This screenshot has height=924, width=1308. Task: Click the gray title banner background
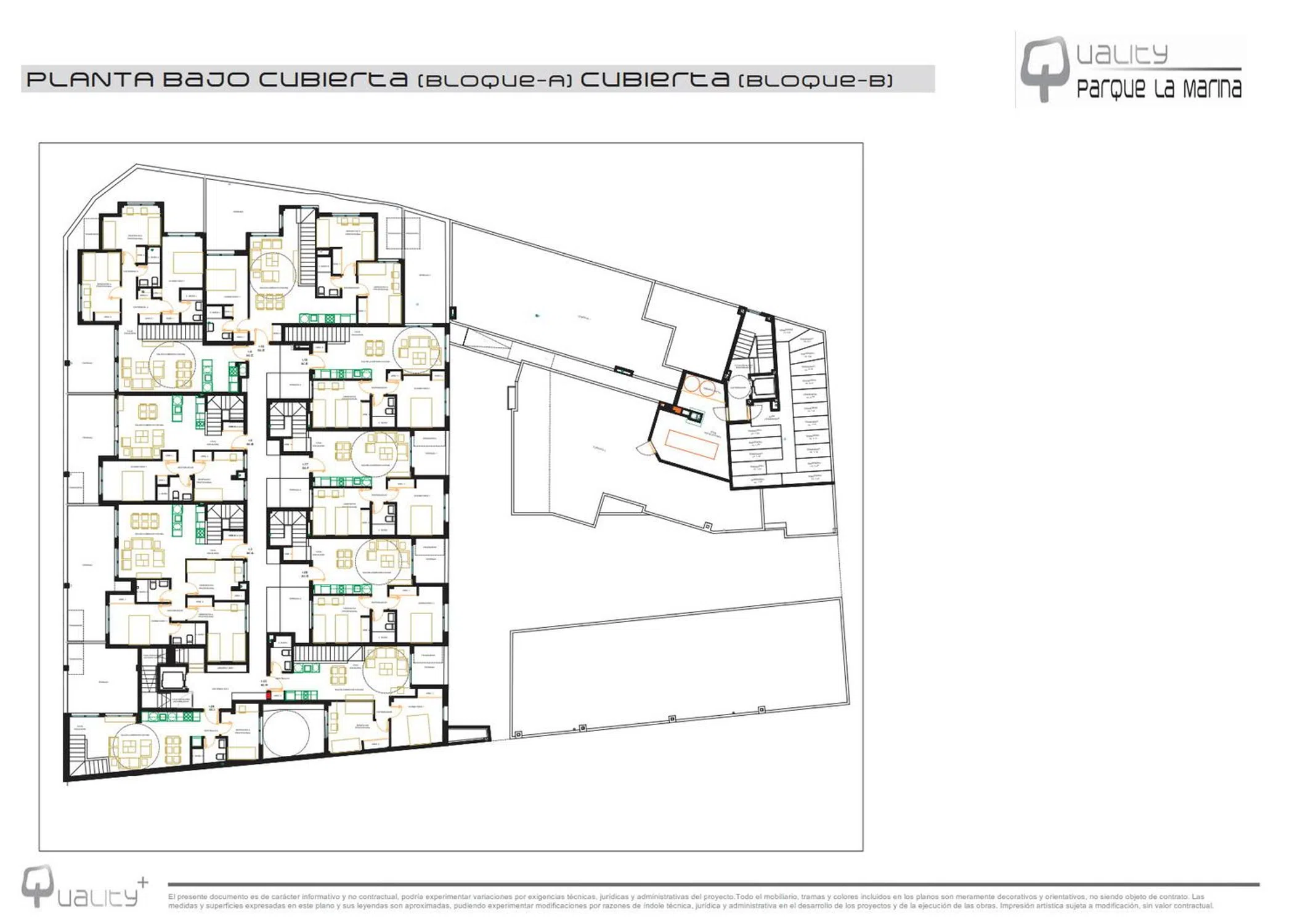click(915, 79)
